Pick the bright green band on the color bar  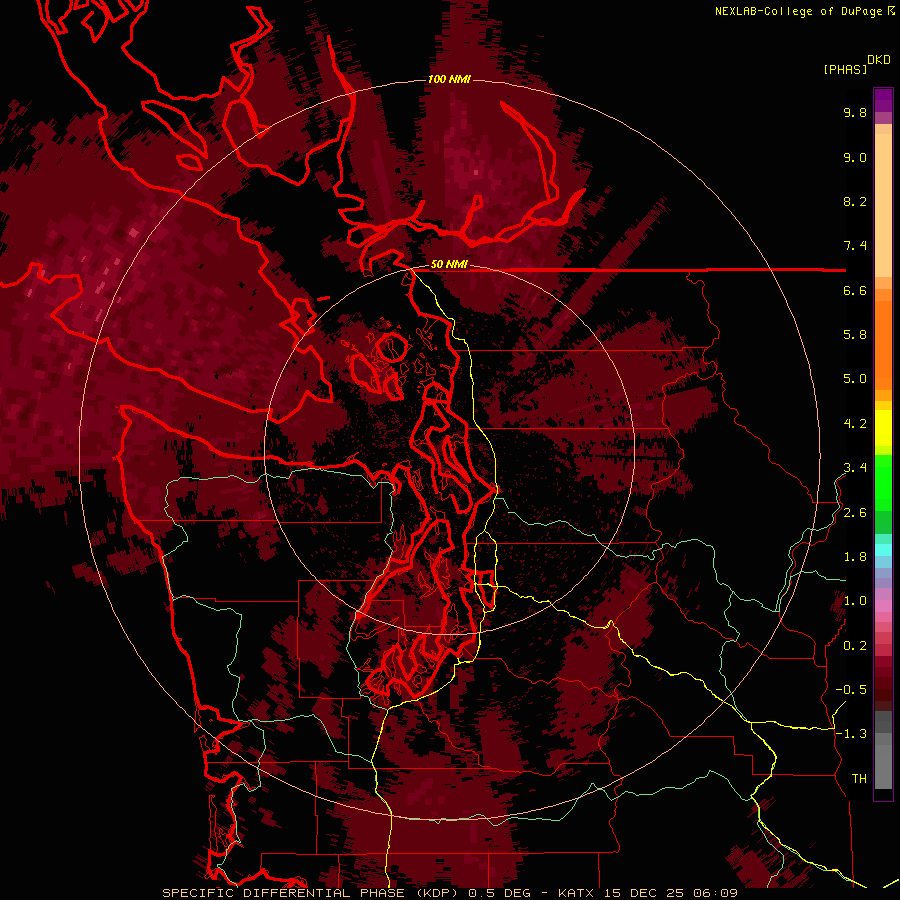click(x=883, y=481)
